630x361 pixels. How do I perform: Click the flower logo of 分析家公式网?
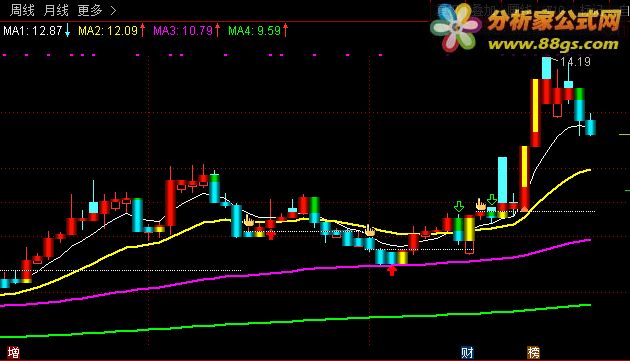click(x=456, y=27)
